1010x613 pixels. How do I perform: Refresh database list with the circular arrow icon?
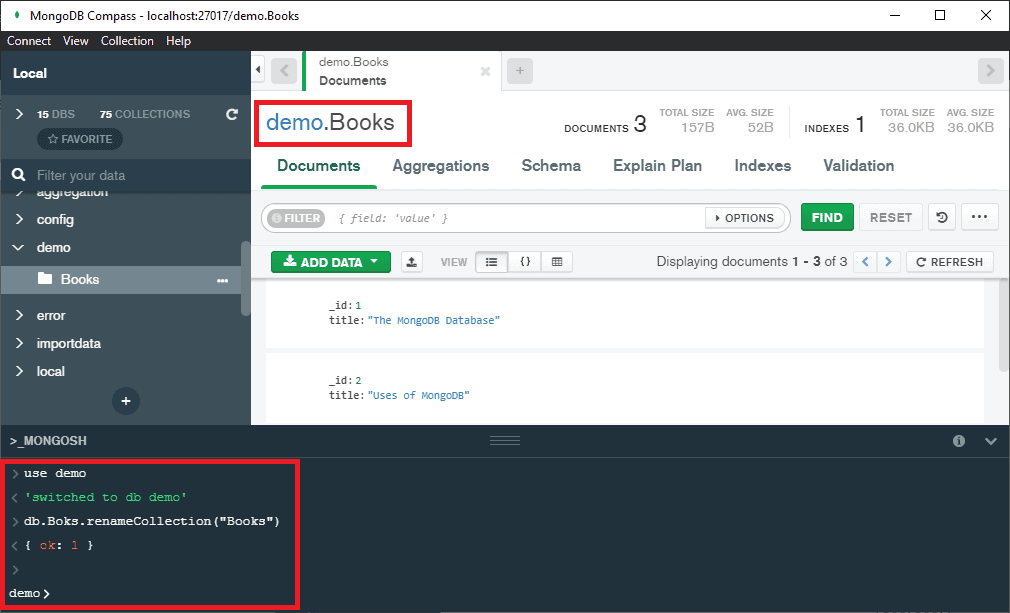coord(232,113)
